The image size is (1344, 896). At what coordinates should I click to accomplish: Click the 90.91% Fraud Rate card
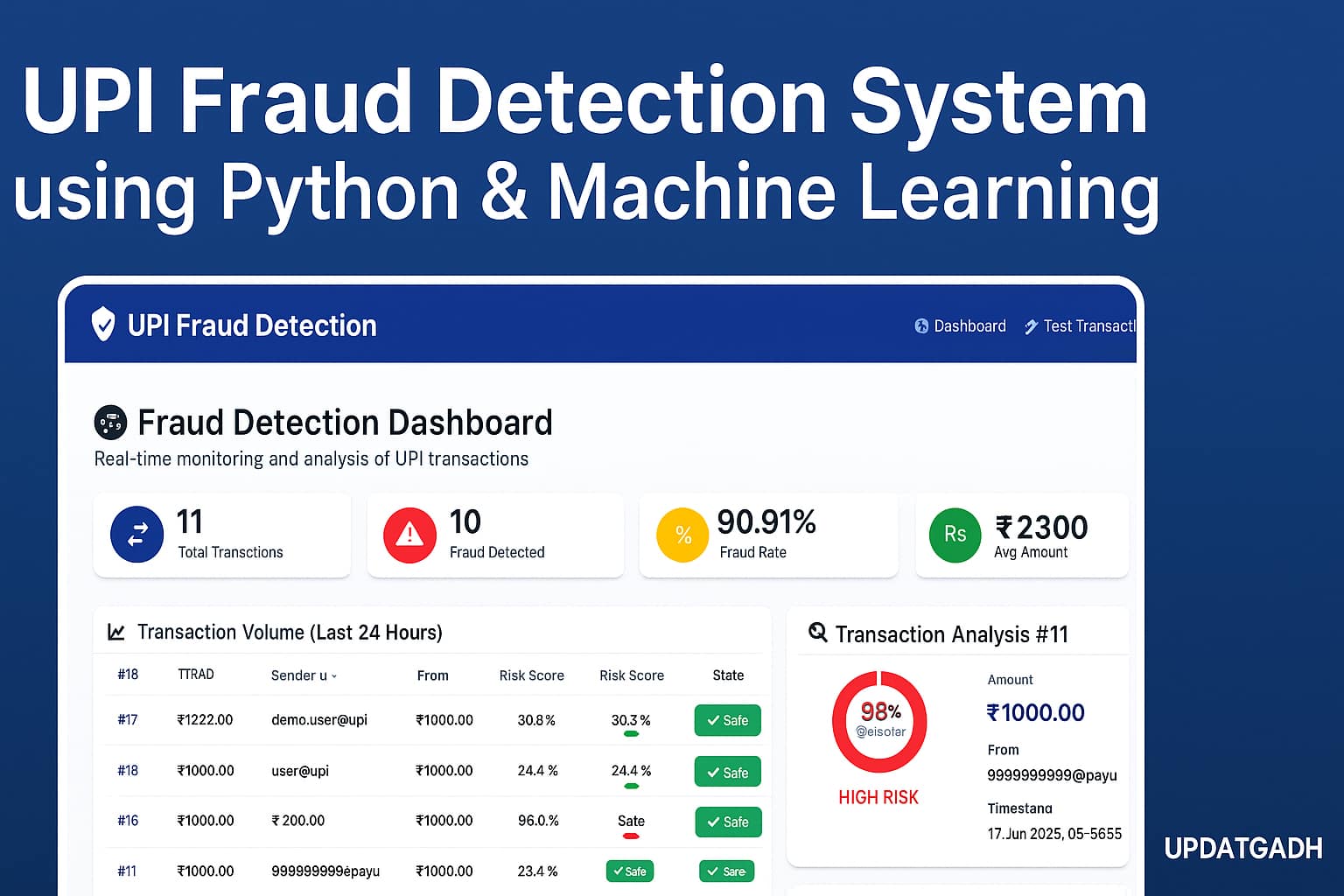click(x=768, y=535)
